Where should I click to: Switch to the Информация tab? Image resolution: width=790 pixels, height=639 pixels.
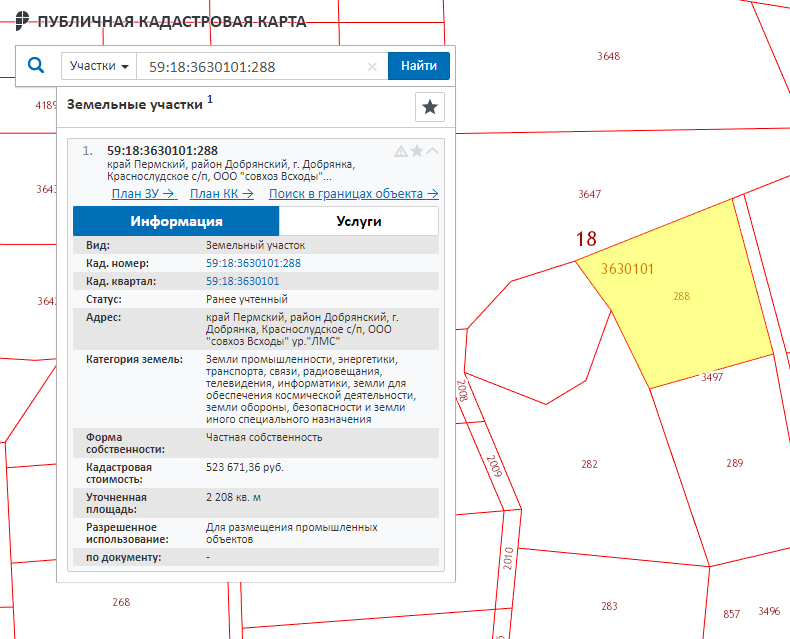[176, 221]
